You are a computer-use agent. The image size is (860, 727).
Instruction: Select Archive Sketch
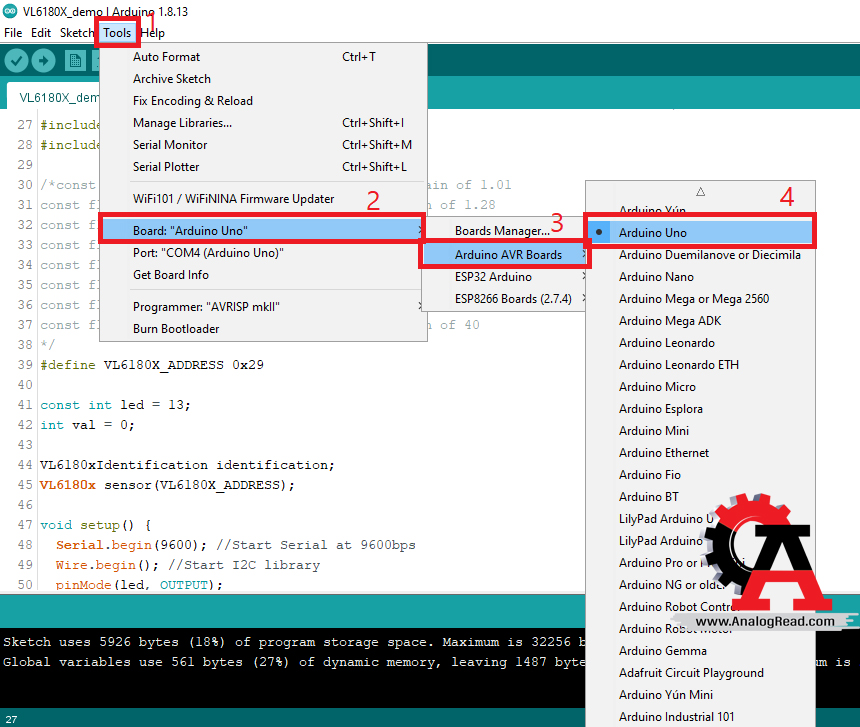[x=263, y=79]
